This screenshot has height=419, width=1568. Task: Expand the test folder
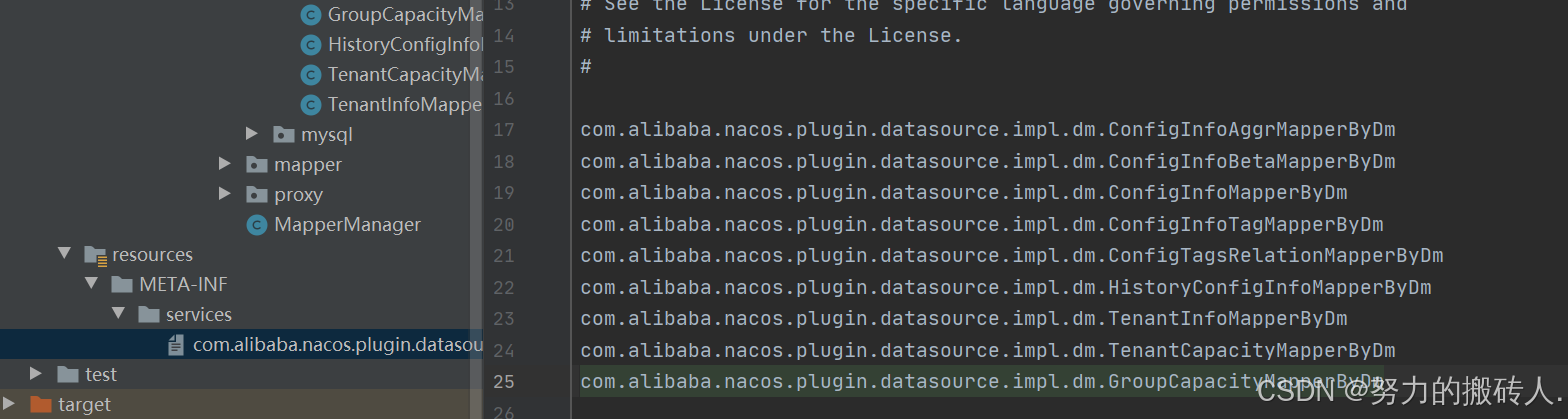point(37,374)
